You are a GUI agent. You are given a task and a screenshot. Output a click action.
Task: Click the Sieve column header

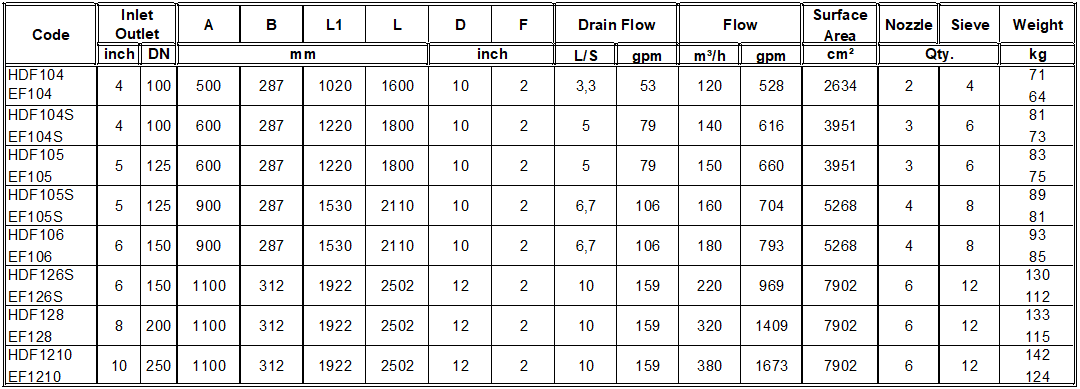click(x=969, y=25)
